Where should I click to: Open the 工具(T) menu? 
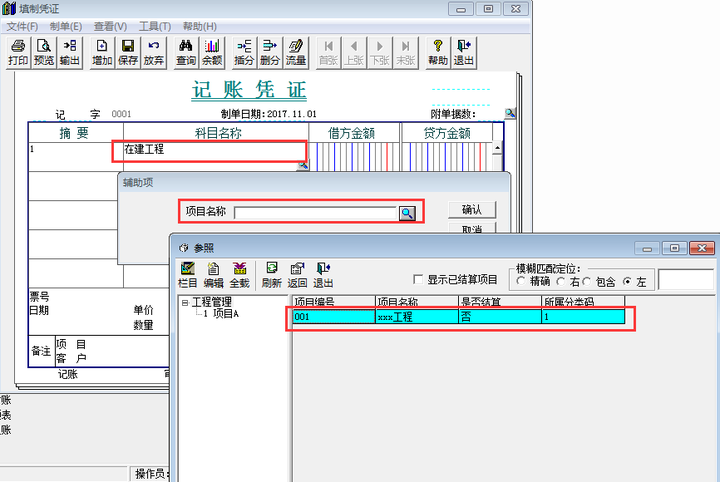click(x=155, y=27)
